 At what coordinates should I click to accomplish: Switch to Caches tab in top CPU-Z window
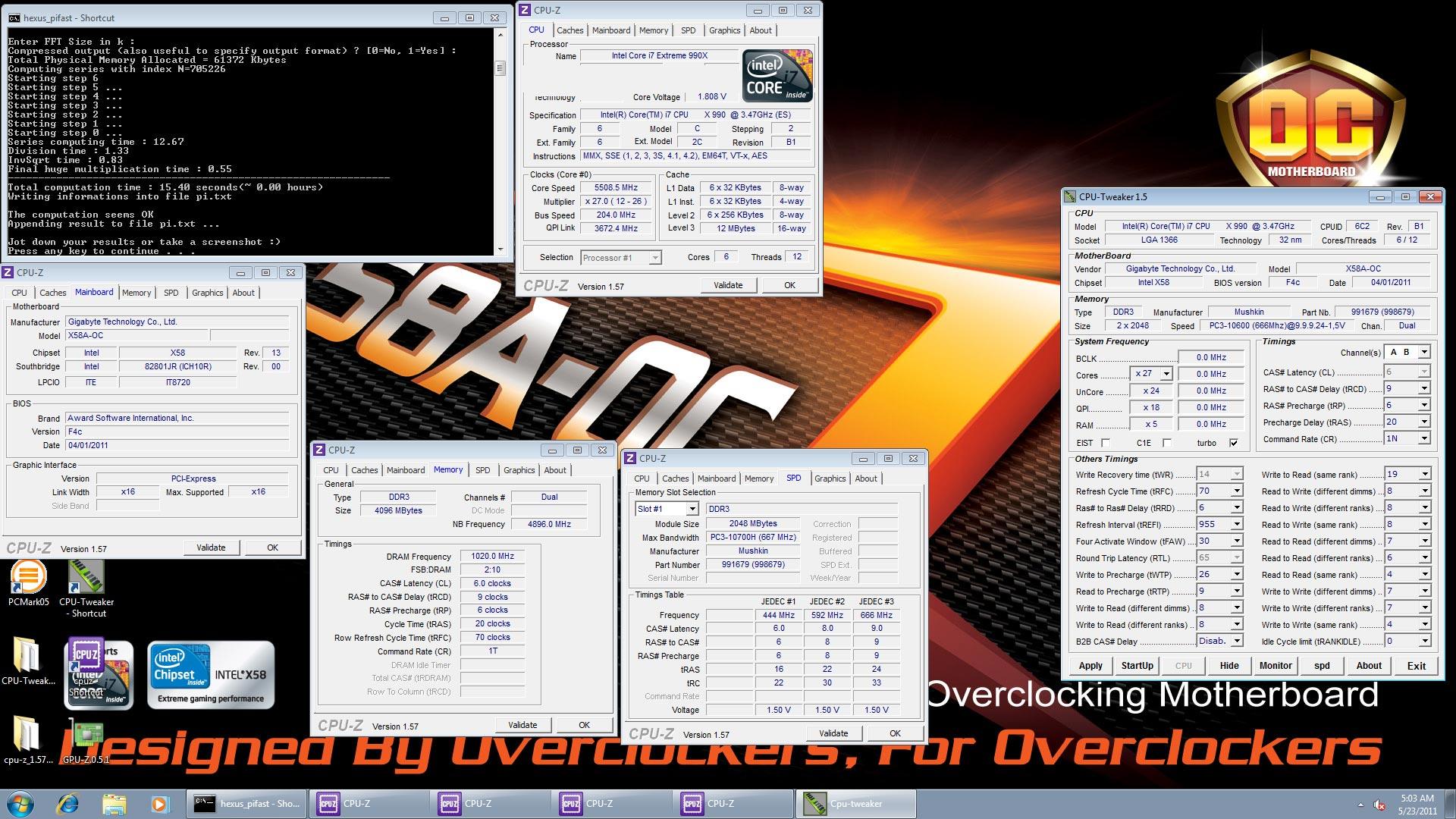tap(570, 30)
